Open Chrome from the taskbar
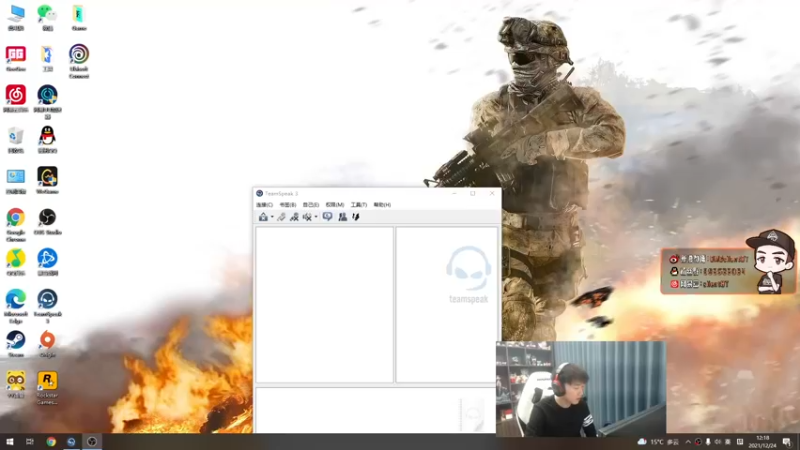 pyautogui.click(x=51, y=442)
